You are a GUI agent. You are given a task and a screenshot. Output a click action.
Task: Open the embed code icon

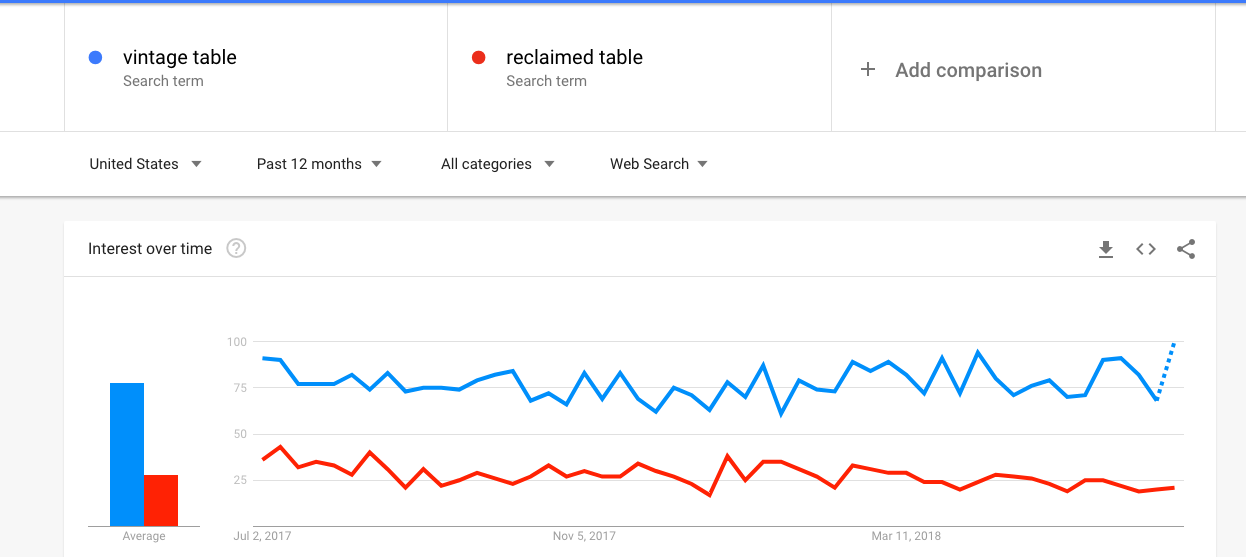pyautogui.click(x=1146, y=249)
